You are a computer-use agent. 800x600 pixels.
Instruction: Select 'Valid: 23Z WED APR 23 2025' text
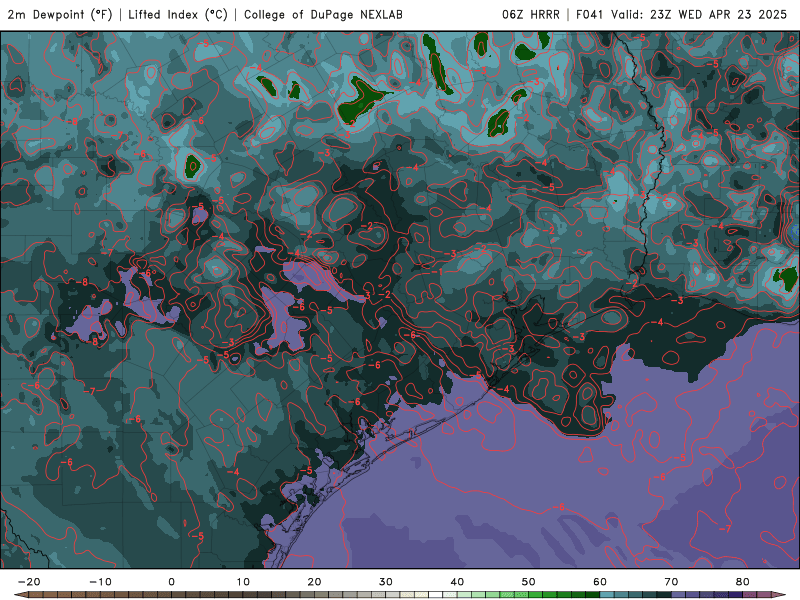[699, 14]
